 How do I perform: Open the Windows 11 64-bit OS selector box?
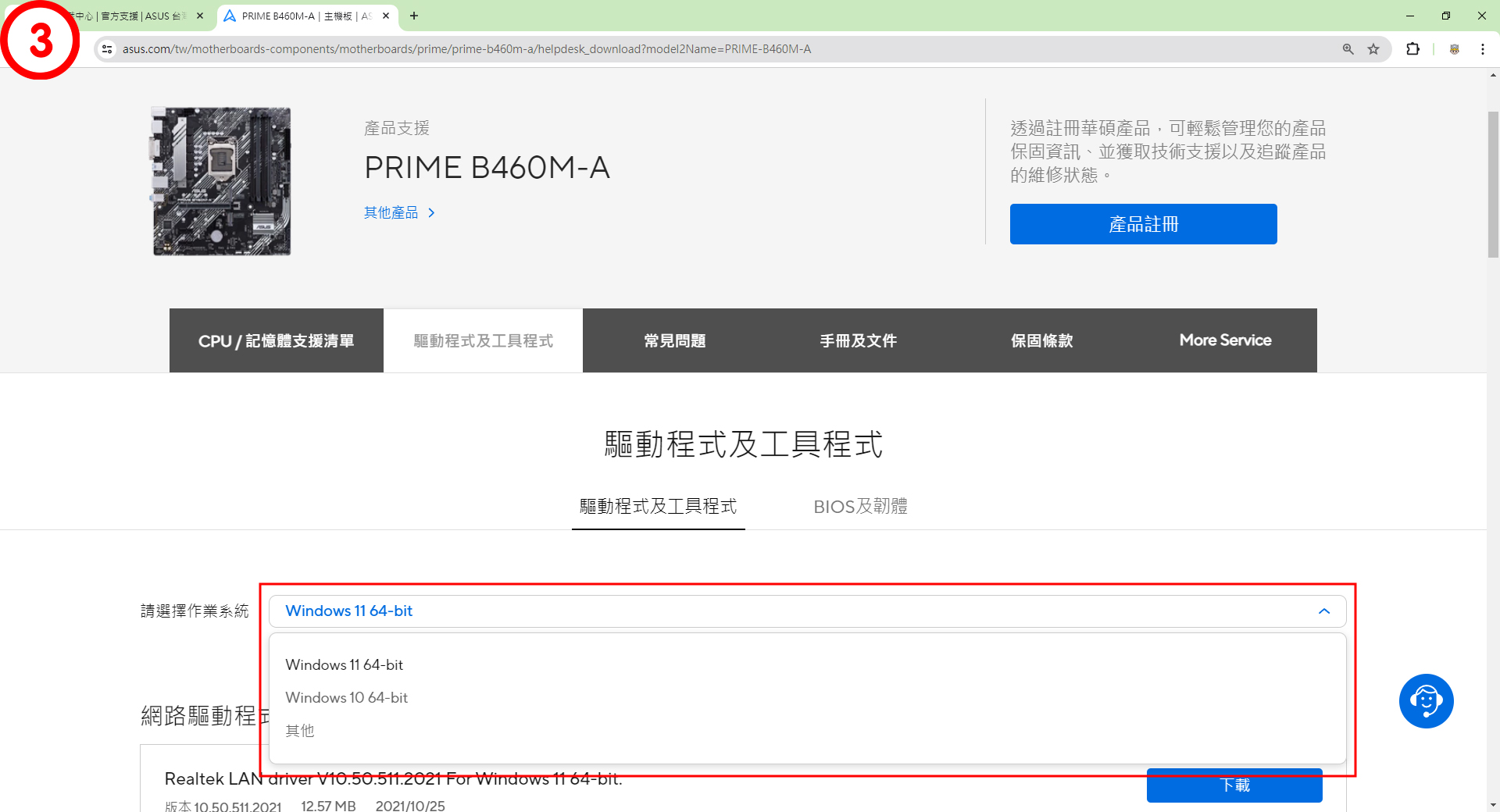[x=807, y=611]
